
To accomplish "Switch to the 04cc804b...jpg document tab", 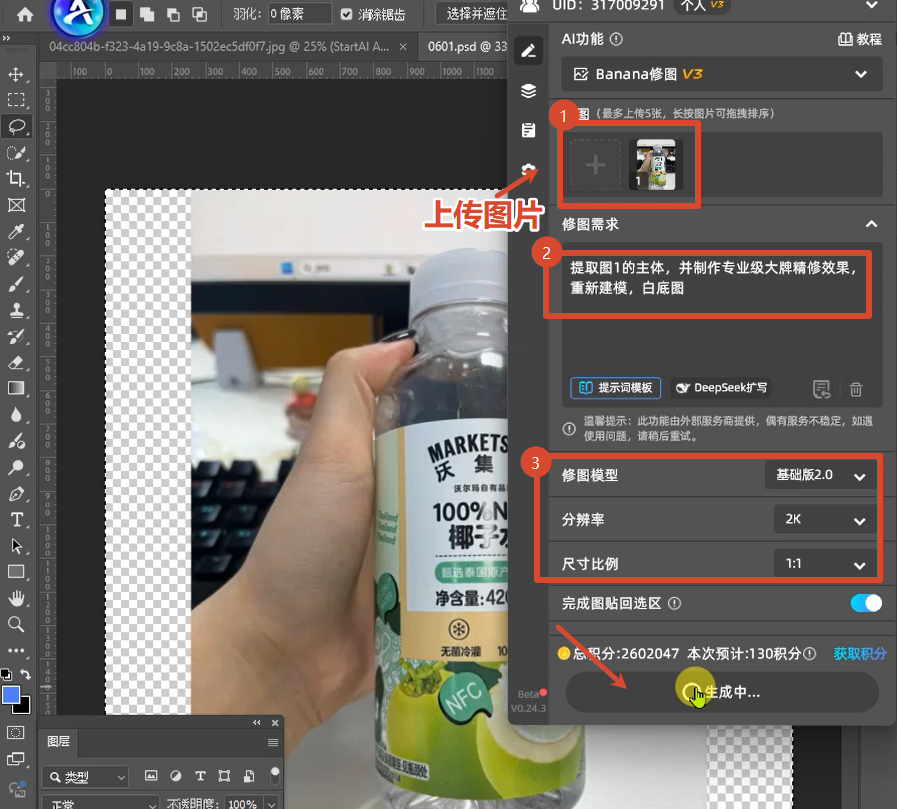I will tap(219, 47).
